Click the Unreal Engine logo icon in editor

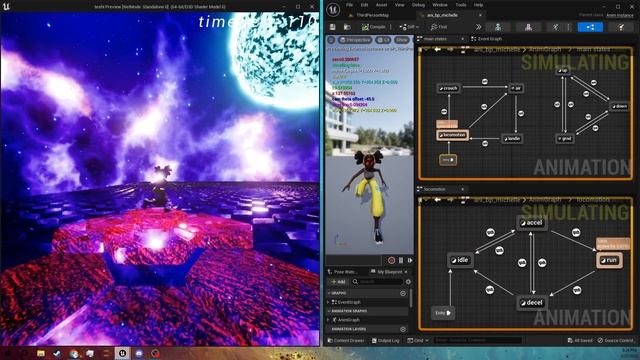(333, 10)
